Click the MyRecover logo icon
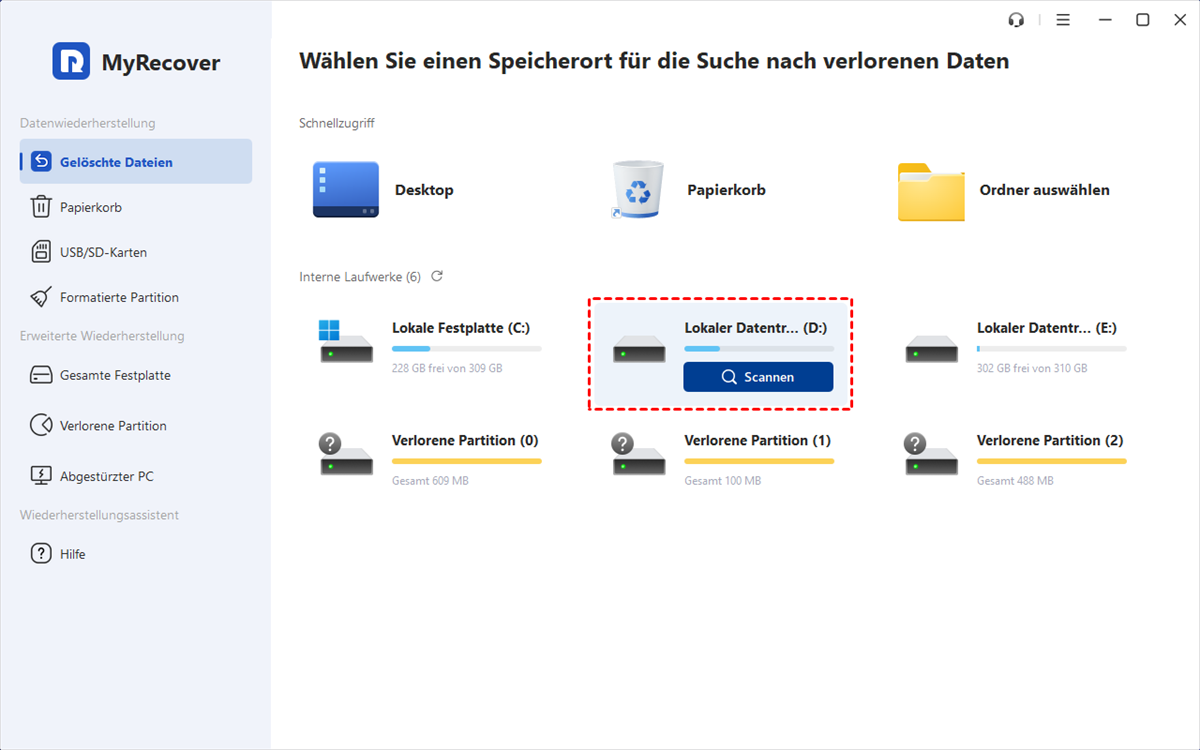This screenshot has width=1200, height=750. (x=71, y=62)
